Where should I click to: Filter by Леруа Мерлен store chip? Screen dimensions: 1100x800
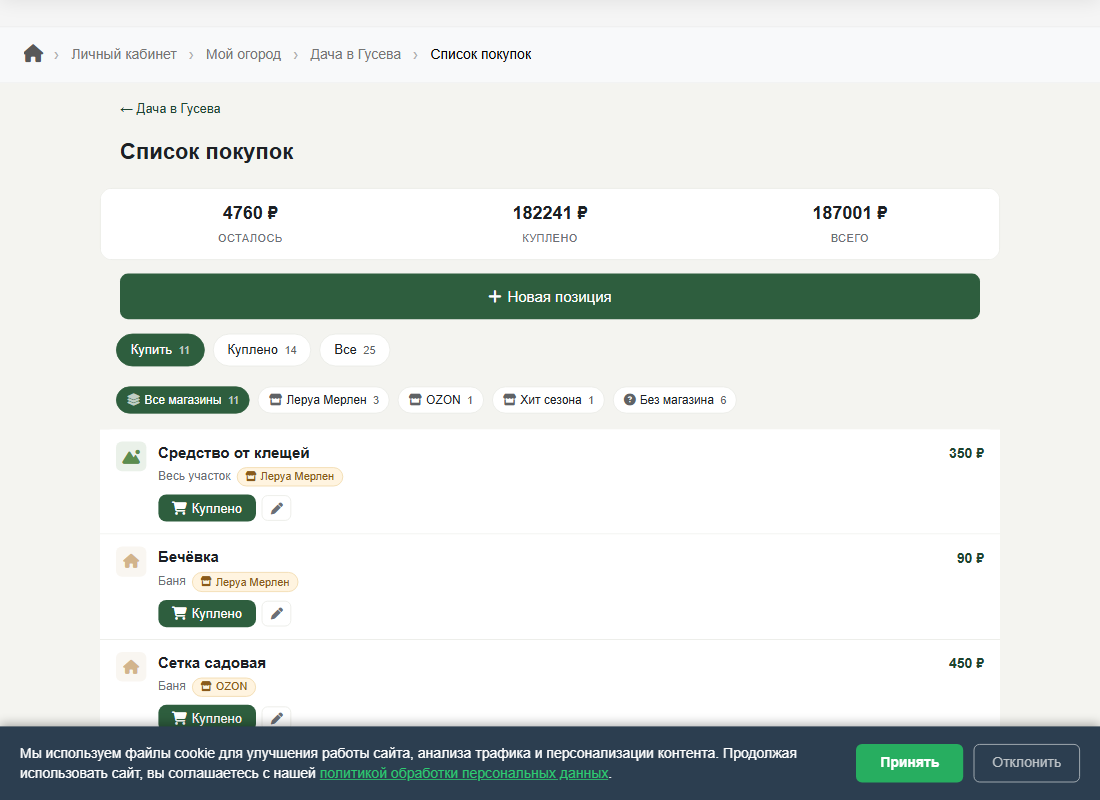(x=323, y=400)
